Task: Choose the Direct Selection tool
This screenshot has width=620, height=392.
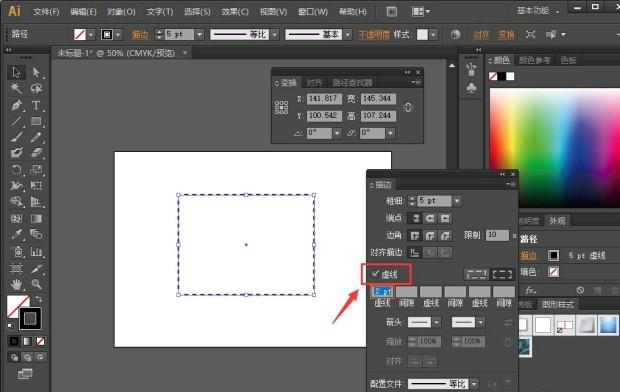Action: [36, 72]
